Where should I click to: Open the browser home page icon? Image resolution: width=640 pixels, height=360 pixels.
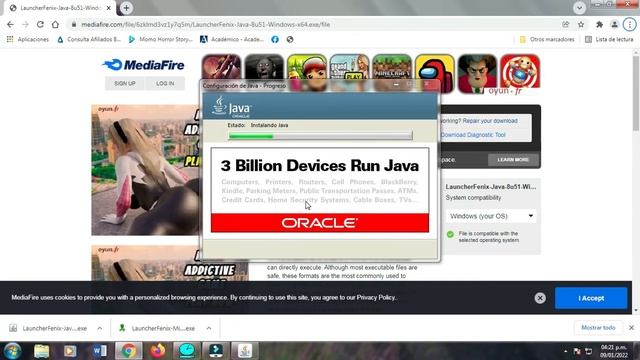coord(55,24)
